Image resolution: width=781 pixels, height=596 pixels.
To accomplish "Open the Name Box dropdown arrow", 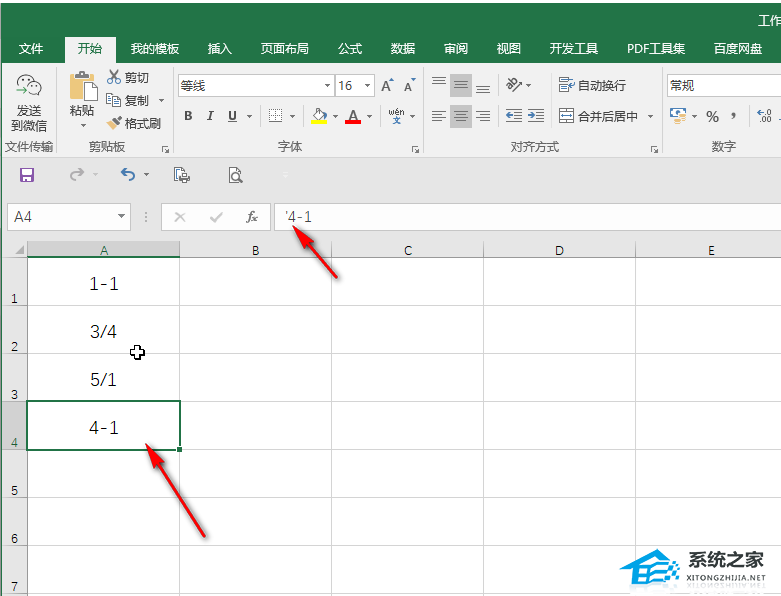I will click(121, 217).
